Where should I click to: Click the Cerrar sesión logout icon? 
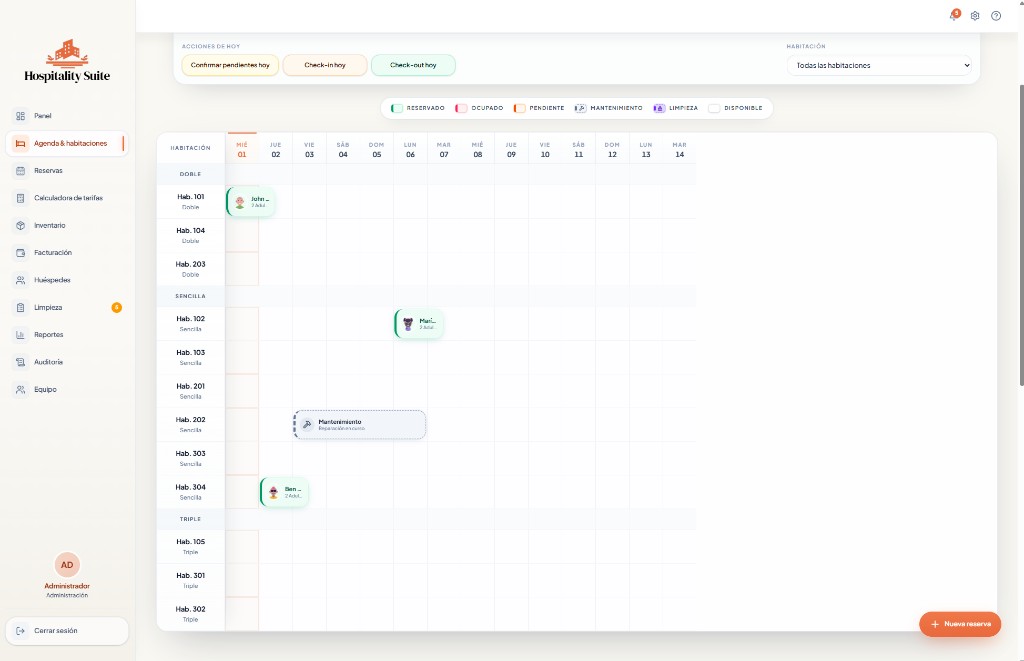[21, 631]
